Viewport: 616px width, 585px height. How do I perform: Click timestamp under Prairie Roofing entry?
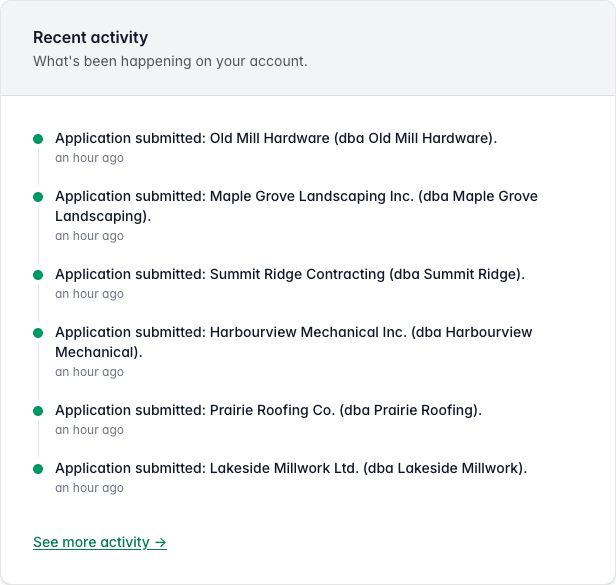tap(89, 430)
